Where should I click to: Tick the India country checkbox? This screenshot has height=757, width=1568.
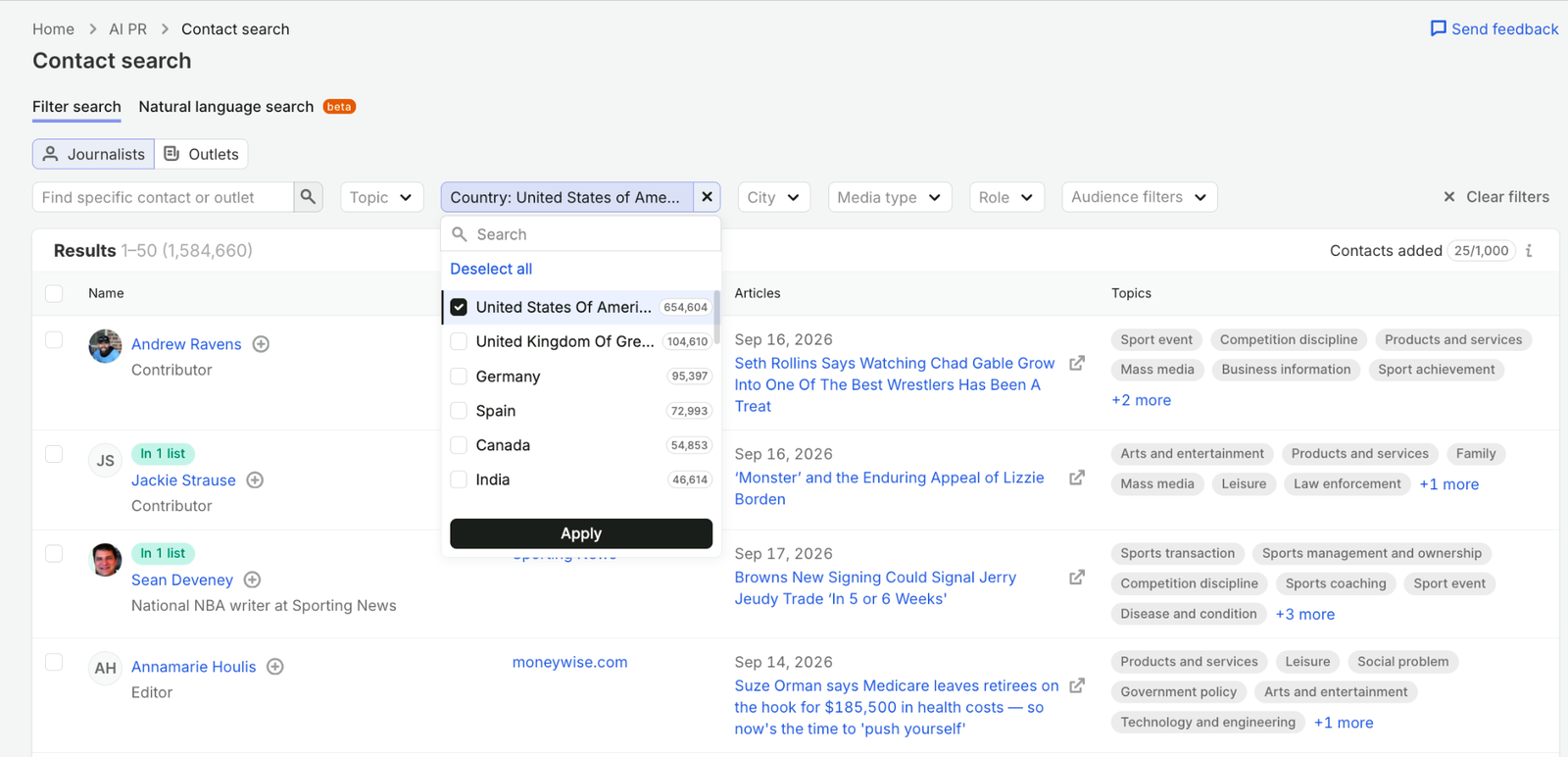point(459,479)
